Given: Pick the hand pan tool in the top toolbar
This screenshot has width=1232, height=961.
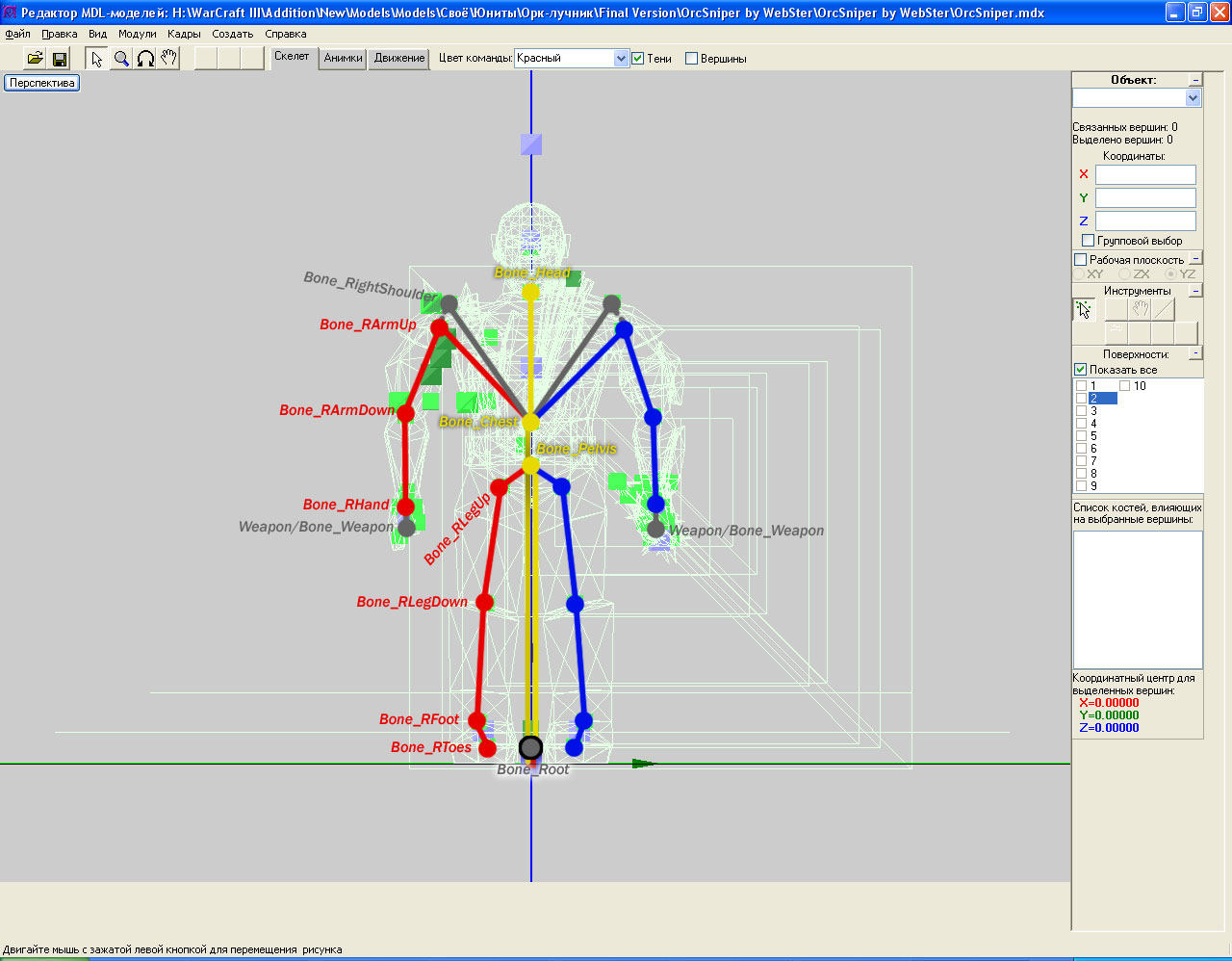Looking at the screenshot, I should pyautogui.click(x=169, y=59).
